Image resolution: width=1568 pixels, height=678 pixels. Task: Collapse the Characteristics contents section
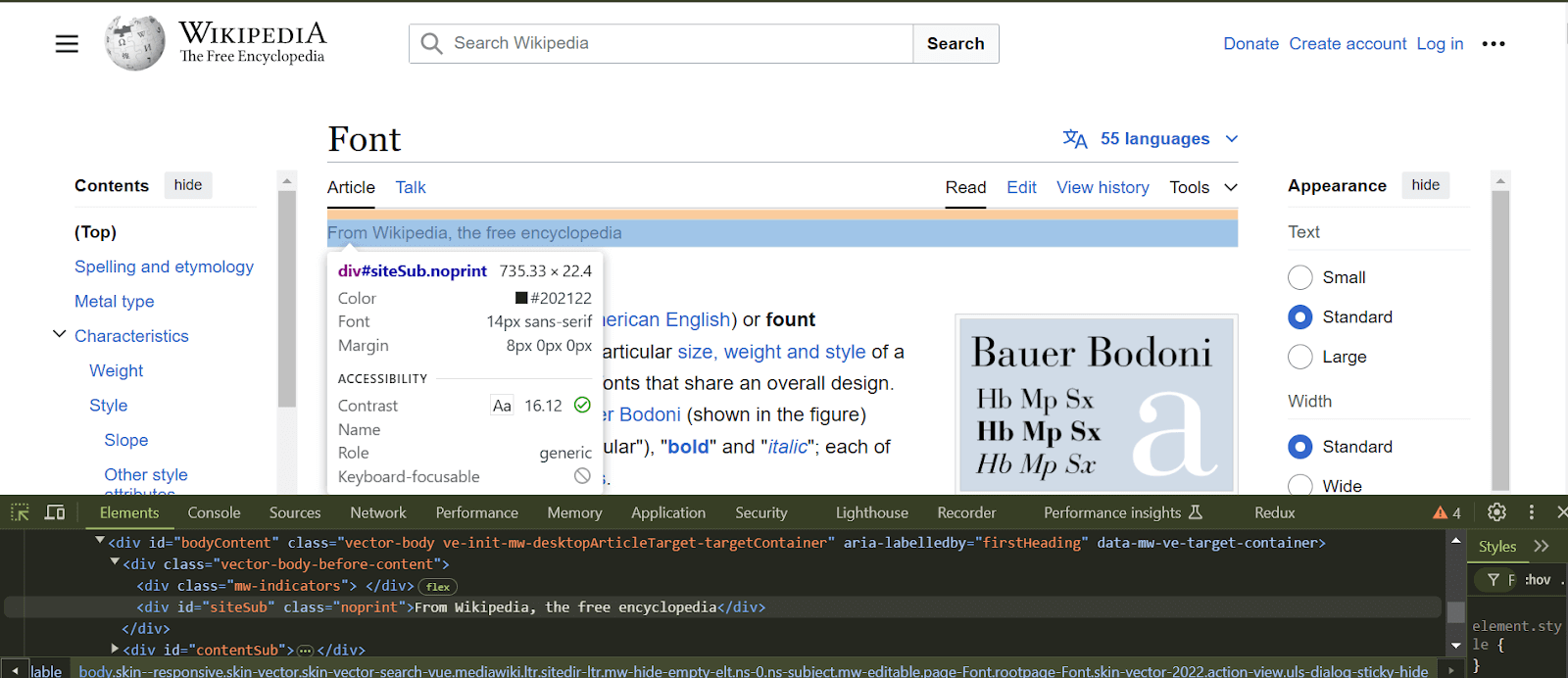click(x=59, y=335)
